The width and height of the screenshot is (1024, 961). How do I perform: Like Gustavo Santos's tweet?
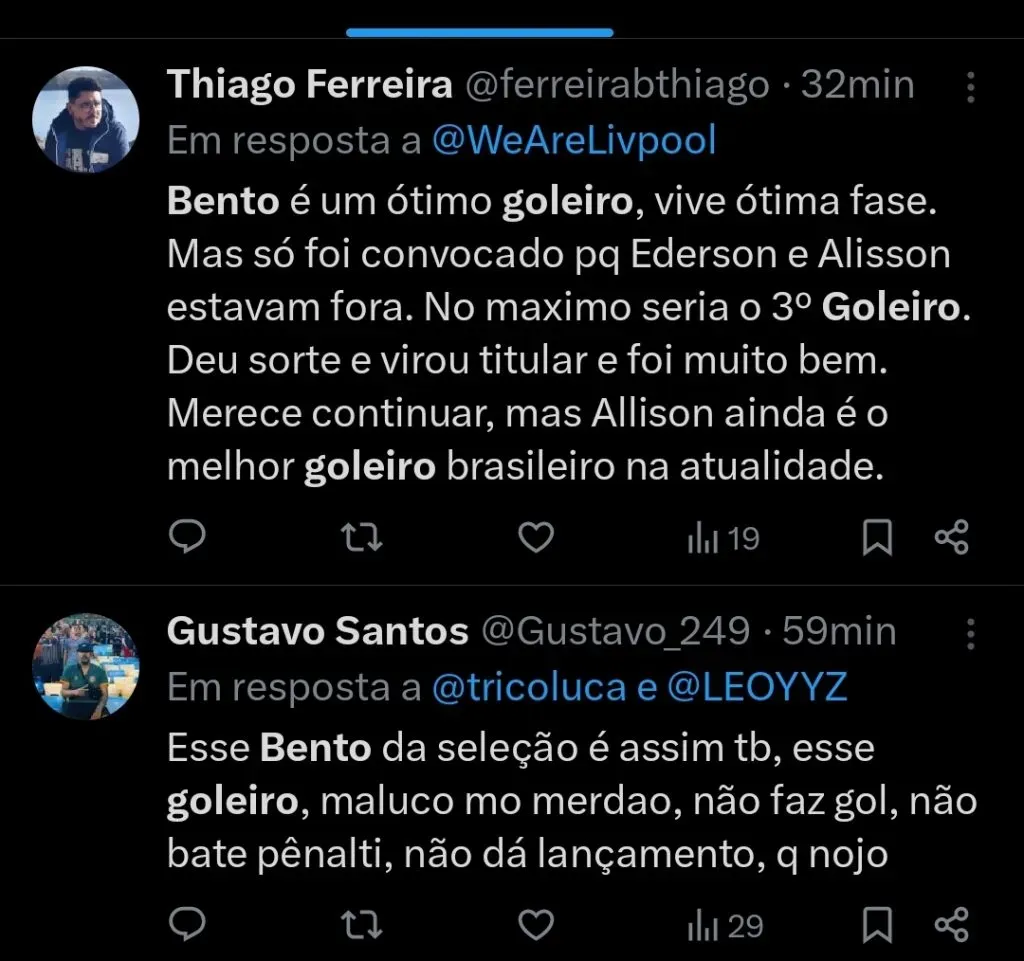536,925
